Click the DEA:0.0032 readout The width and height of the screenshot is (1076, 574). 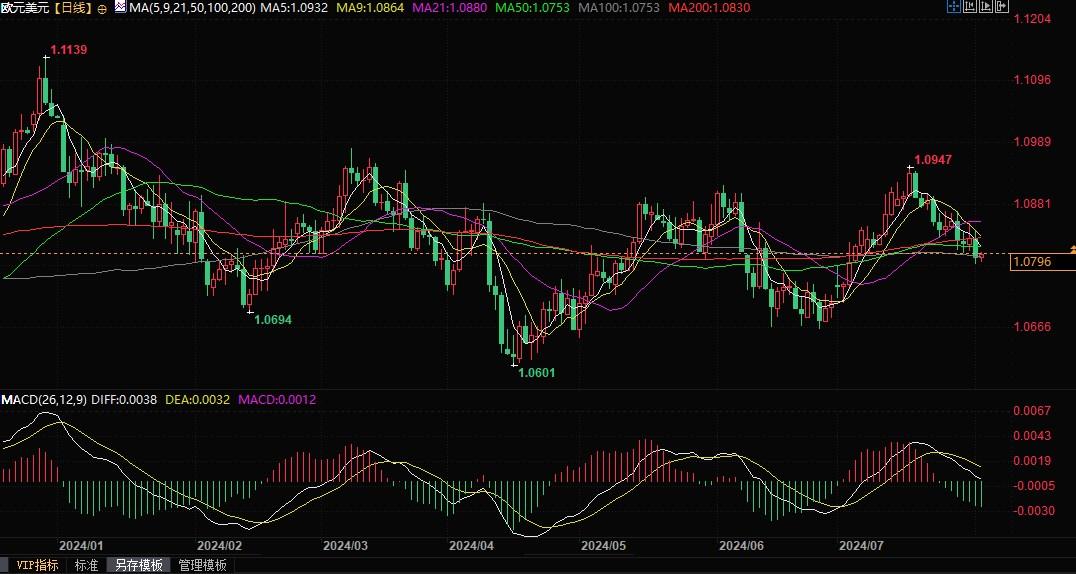pyautogui.click(x=198, y=399)
